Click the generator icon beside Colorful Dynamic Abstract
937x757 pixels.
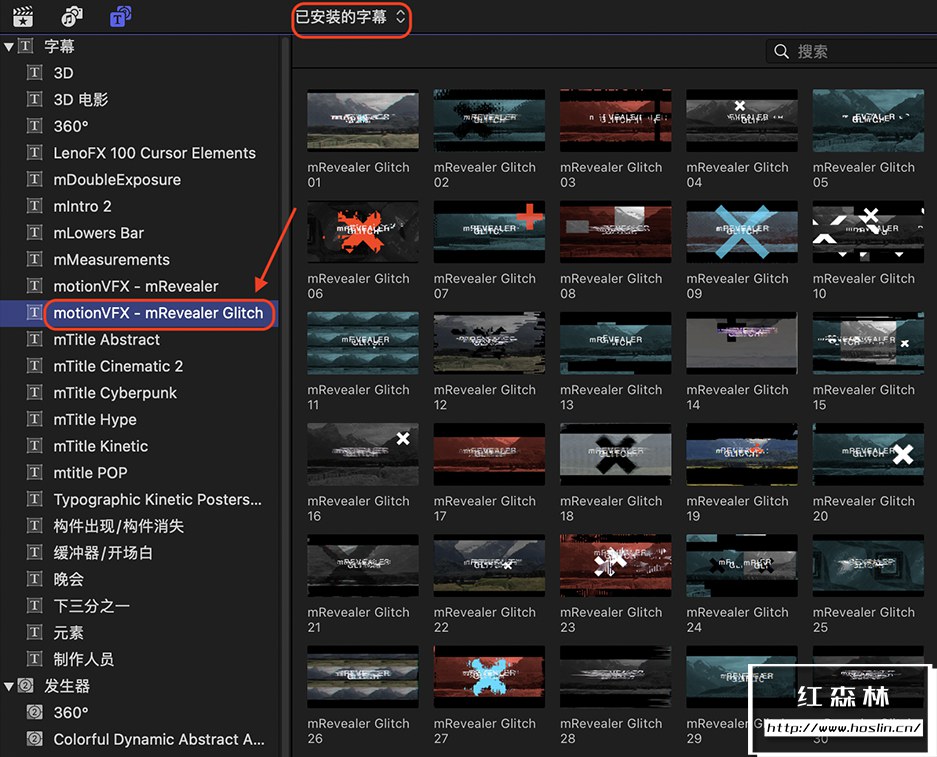coord(35,739)
